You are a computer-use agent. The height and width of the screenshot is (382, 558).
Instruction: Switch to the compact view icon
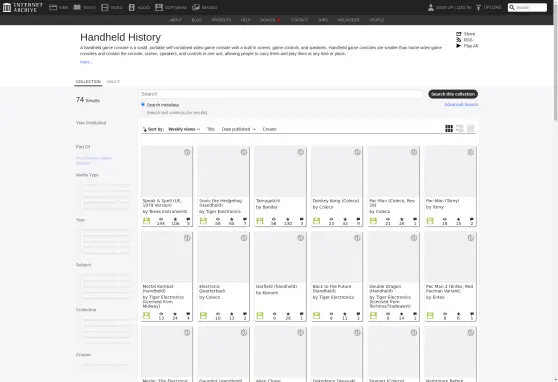pyautogui.click(x=470, y=129)
